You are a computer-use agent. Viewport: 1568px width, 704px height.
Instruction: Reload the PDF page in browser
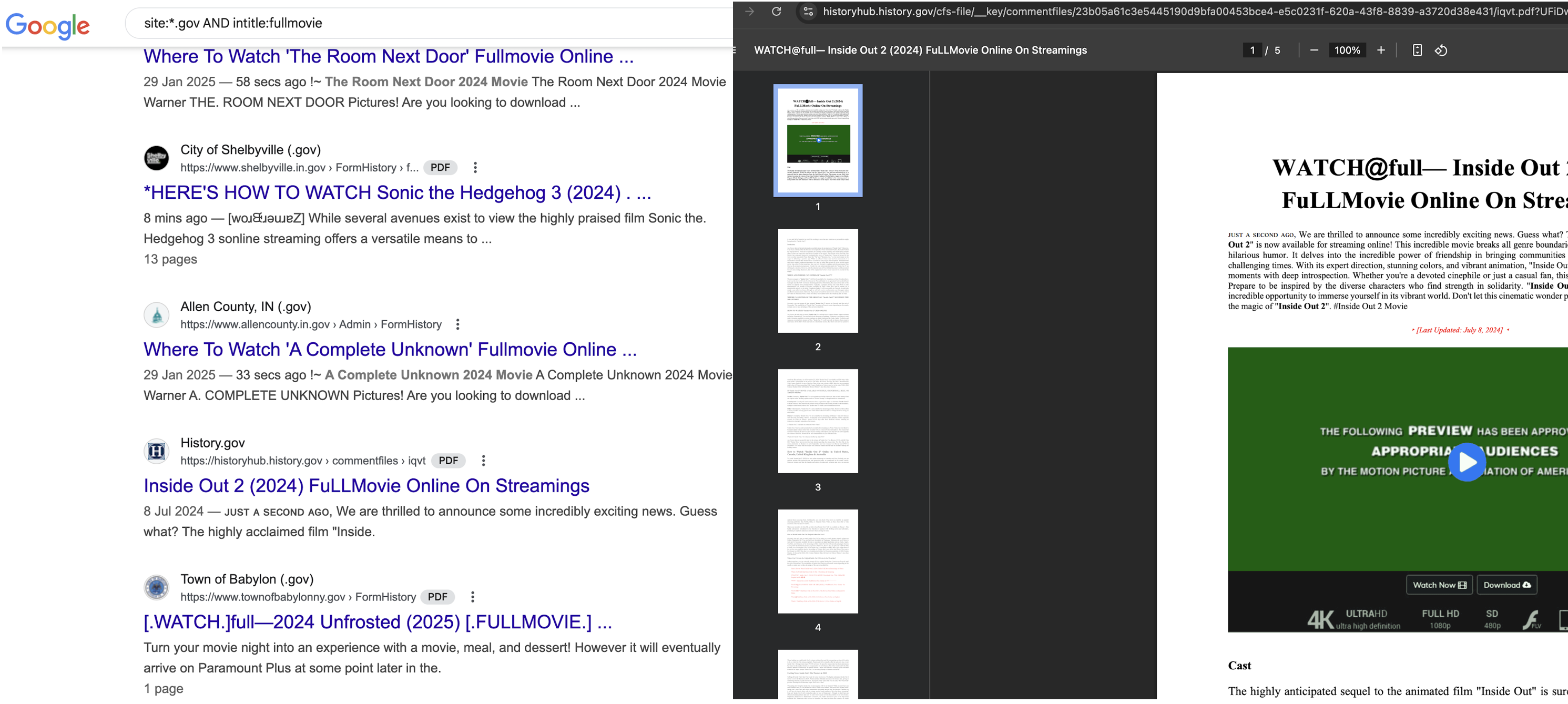click(x=776, y=12)
